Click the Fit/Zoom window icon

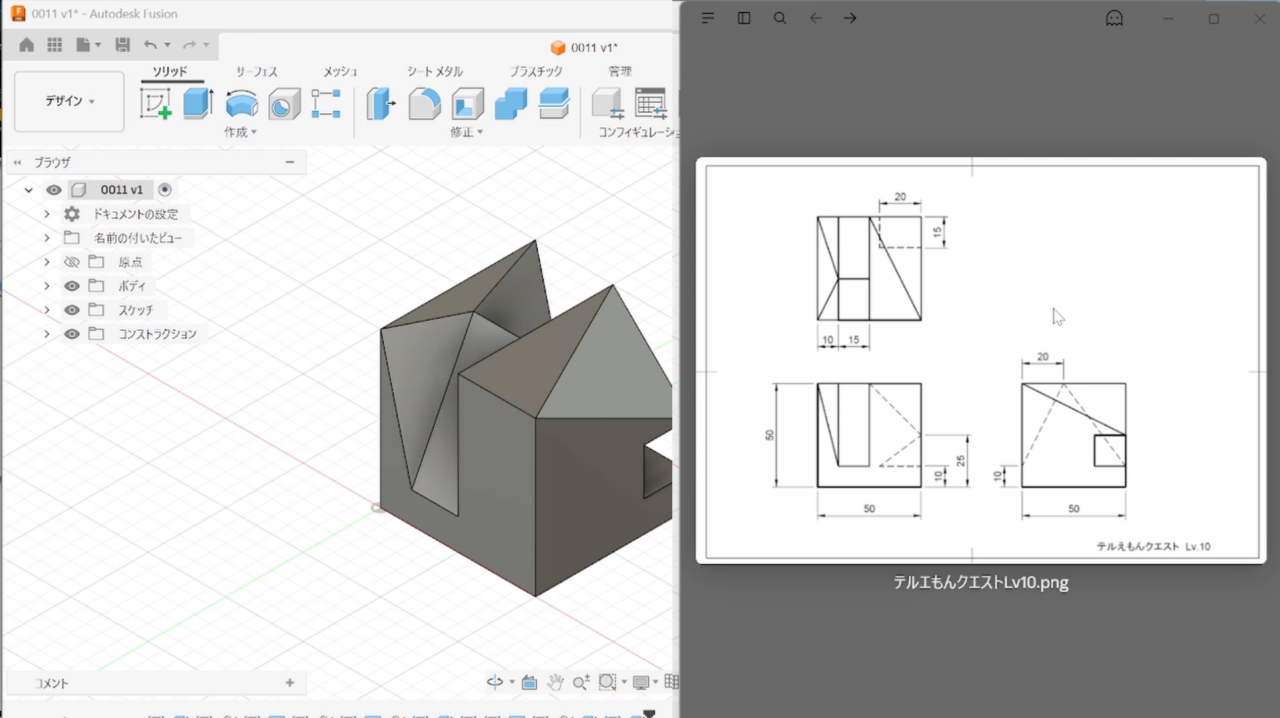607,682
